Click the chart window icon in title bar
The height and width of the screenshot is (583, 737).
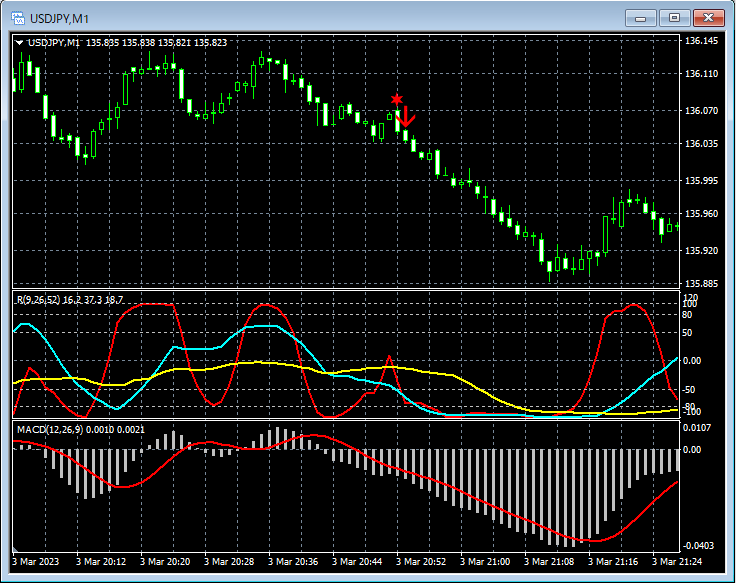point(17,17)
